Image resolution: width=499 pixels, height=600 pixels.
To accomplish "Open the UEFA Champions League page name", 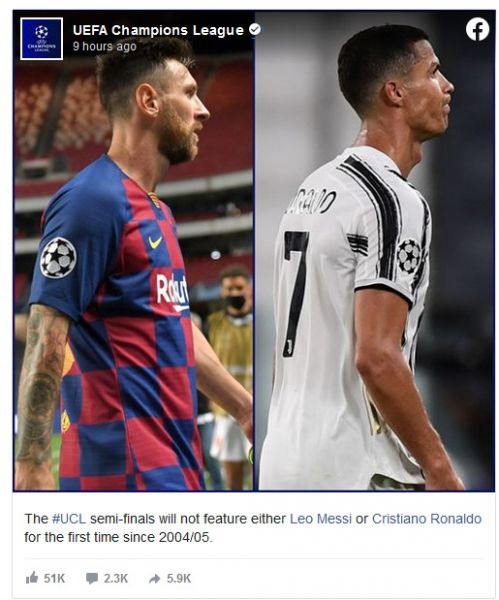I will 158,30.
